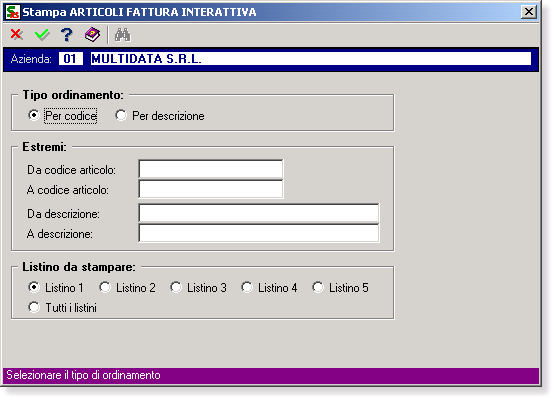
Task: Click the MULTIDATA S.R.L. company name field
Action: tap(310, 59)
